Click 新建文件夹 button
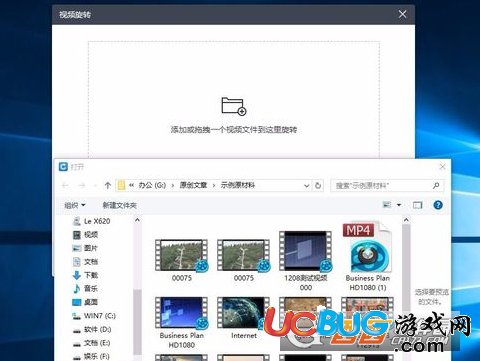The height and width of the screenshot is (361, 480). (120, 205)
